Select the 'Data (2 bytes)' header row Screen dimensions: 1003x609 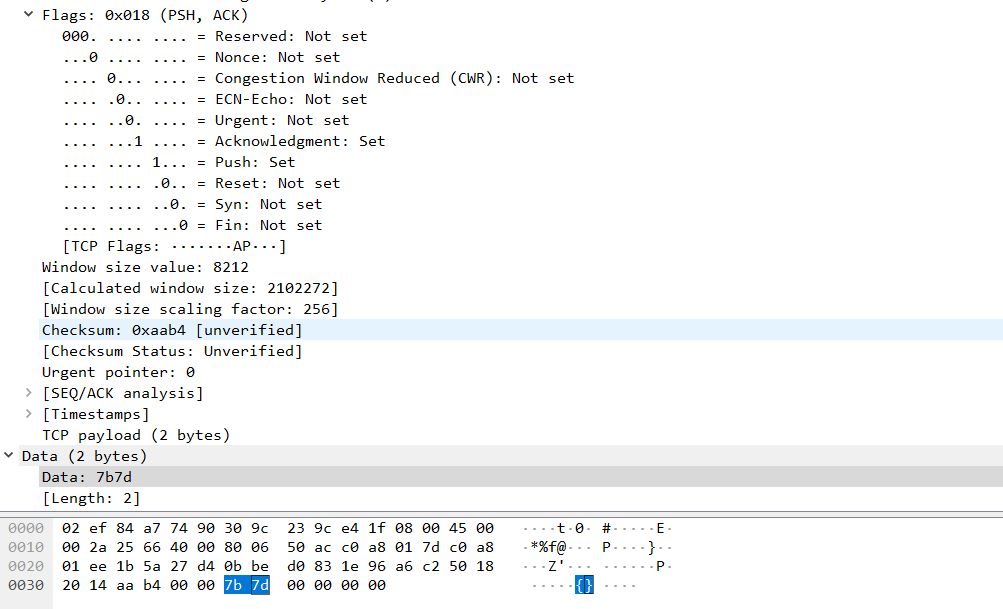coord(511,456)
